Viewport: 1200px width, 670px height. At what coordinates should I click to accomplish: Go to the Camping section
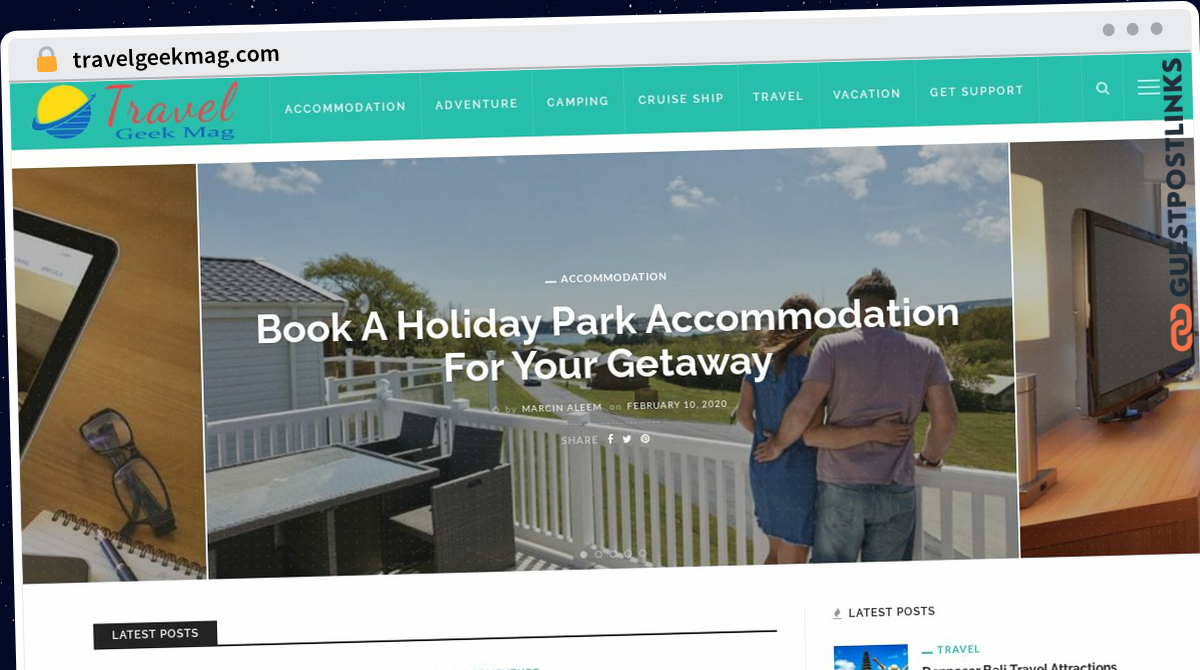click(578, 101)
